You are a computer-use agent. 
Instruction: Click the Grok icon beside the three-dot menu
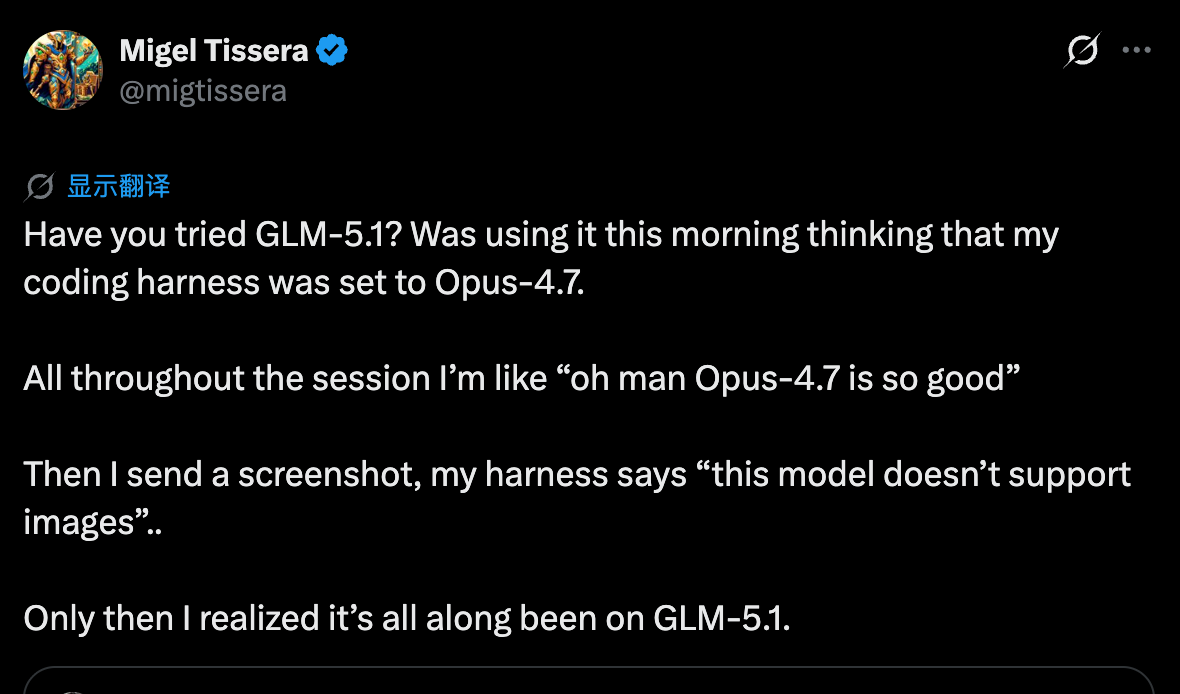pyautogui.click(x=1081, y=50)
